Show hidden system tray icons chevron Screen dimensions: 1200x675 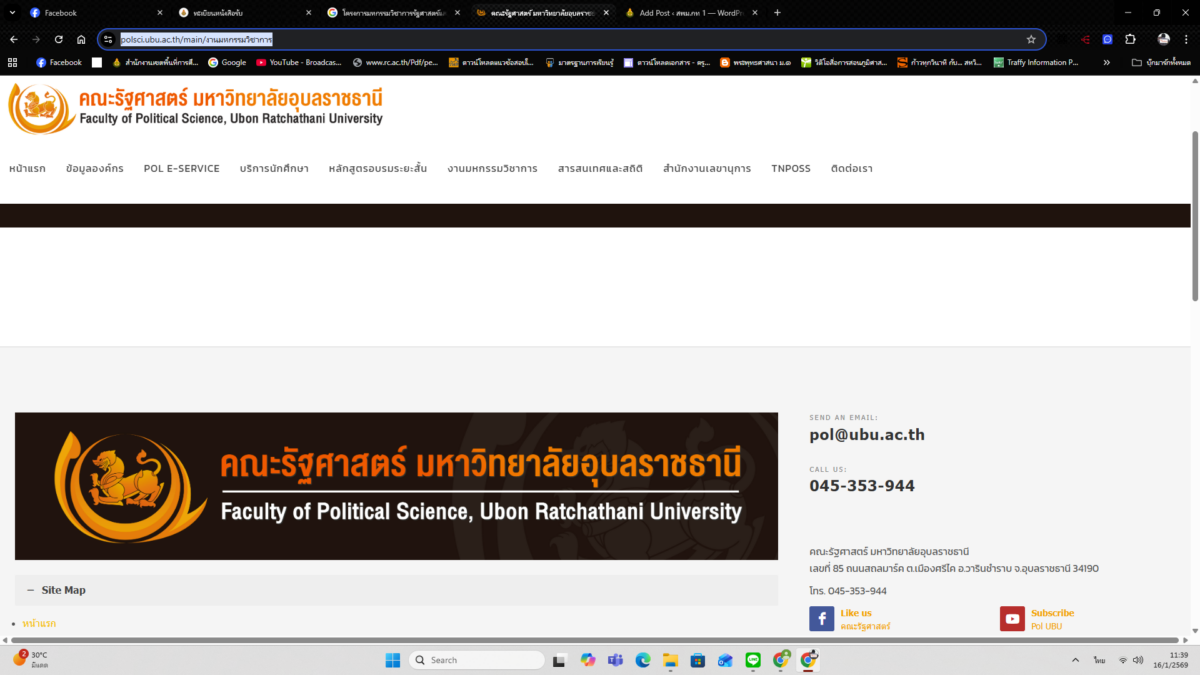(x=1075, y=660)
